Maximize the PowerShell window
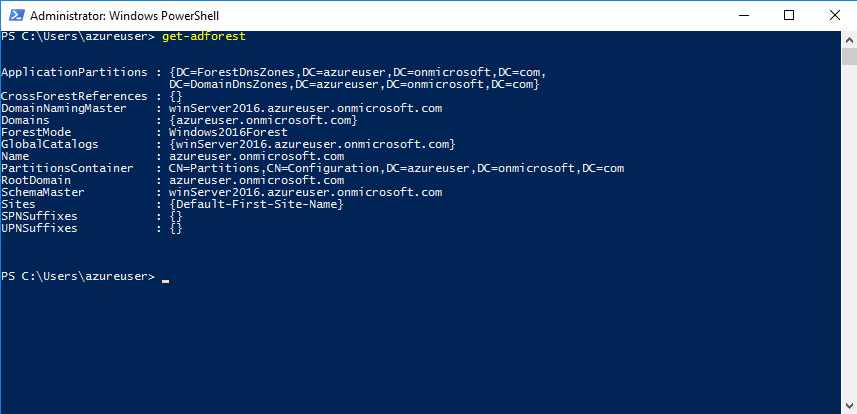The height and width of the screenshot is (414, 857). [789, 15]
